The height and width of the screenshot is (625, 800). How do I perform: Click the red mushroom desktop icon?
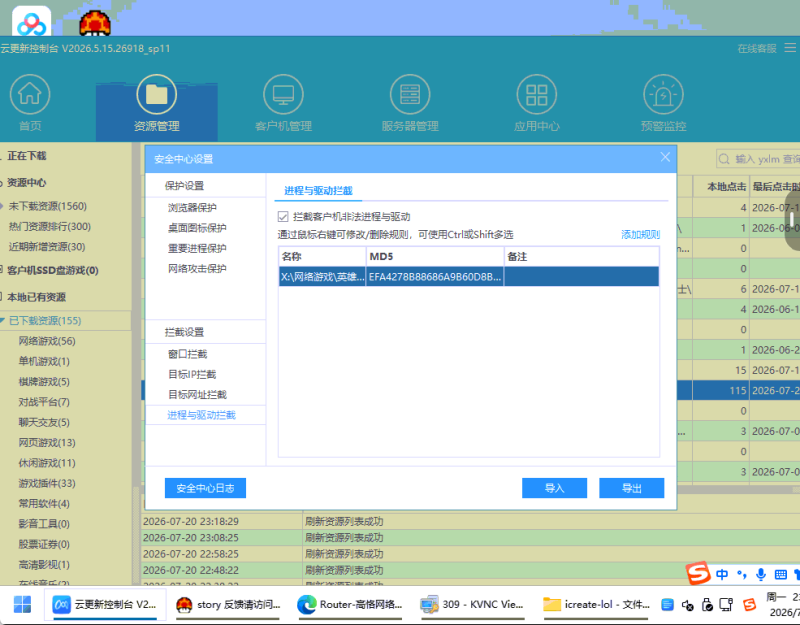pyautogui.click(x=95, y=23)
